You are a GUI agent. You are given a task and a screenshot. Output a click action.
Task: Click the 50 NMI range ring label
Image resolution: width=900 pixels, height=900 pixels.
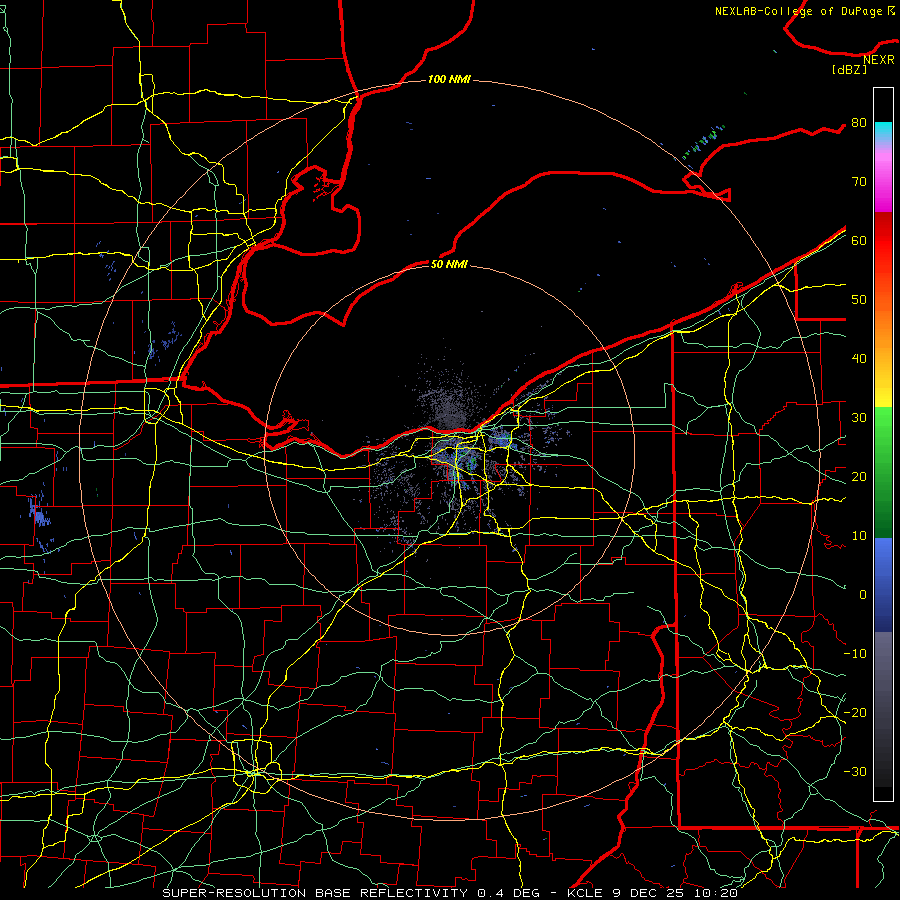click(x=449, y=264)
